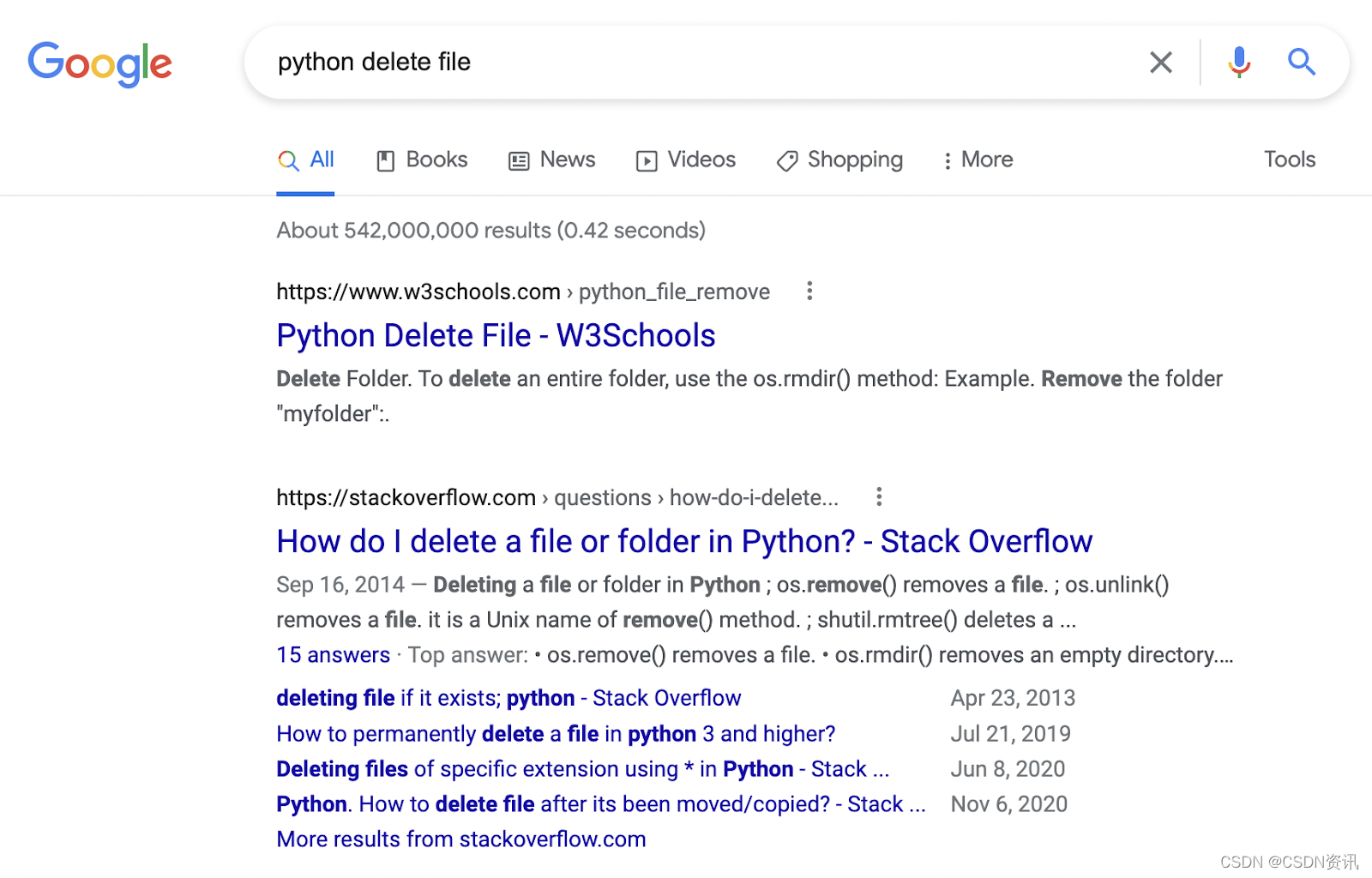Click the stackoverflow.com URL breadcrumb

pyautogui.click(x=557, y=498)
